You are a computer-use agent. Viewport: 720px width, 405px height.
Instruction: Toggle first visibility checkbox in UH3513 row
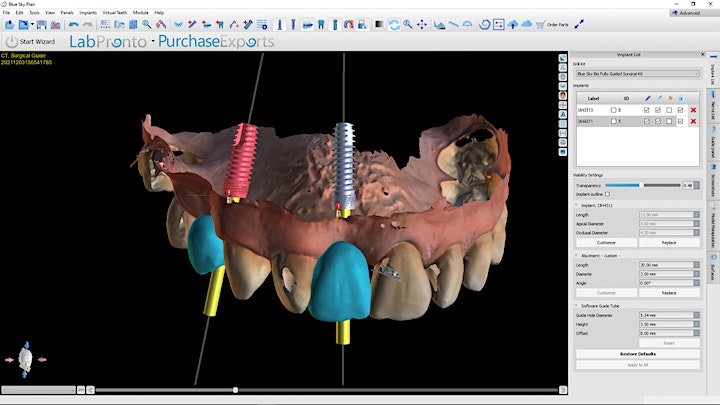[x=647, y=110]
